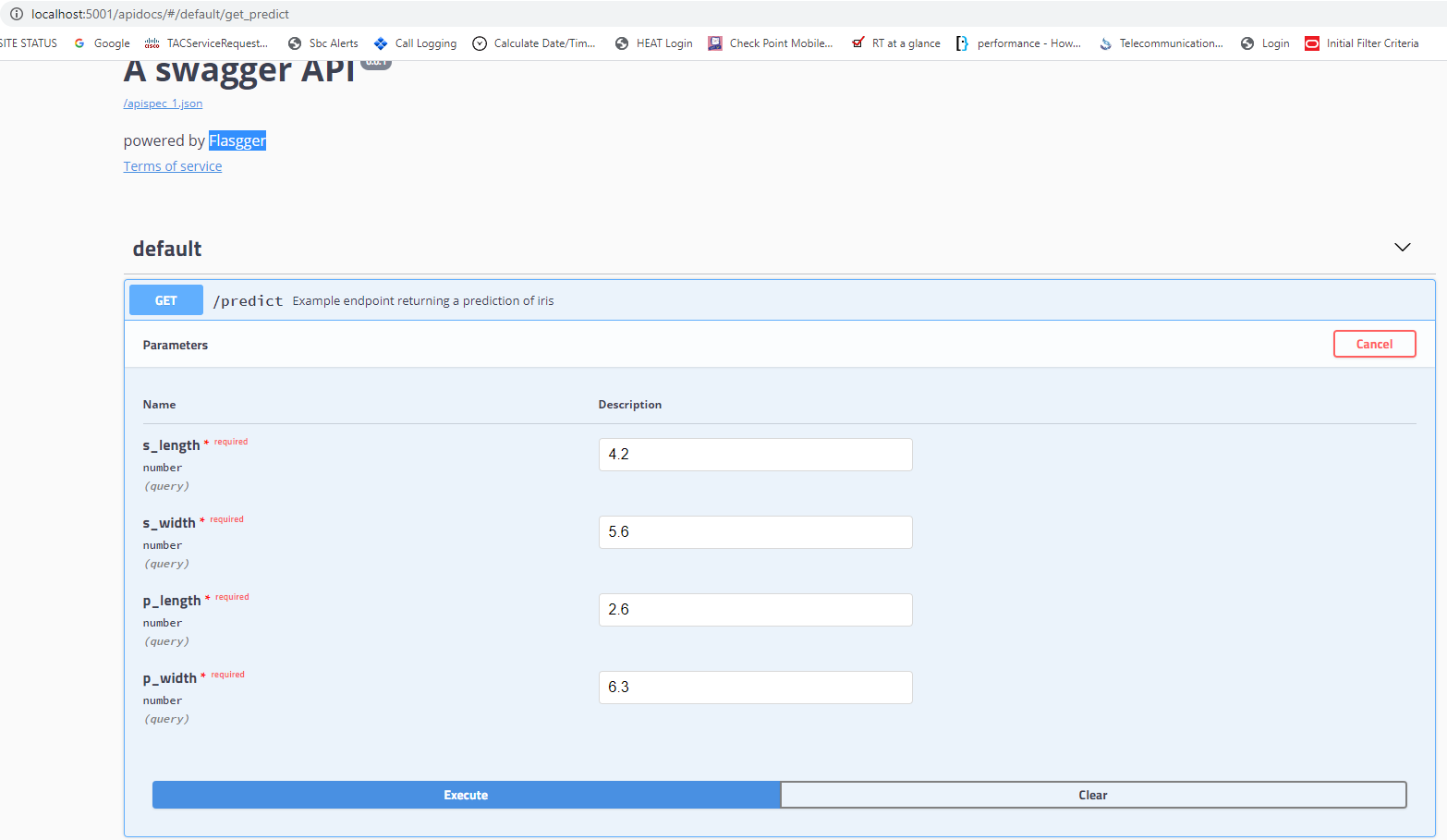Open the RT at a glance bookmark
This screenshot has width=1447, height=840.
(x=895, y=43)
